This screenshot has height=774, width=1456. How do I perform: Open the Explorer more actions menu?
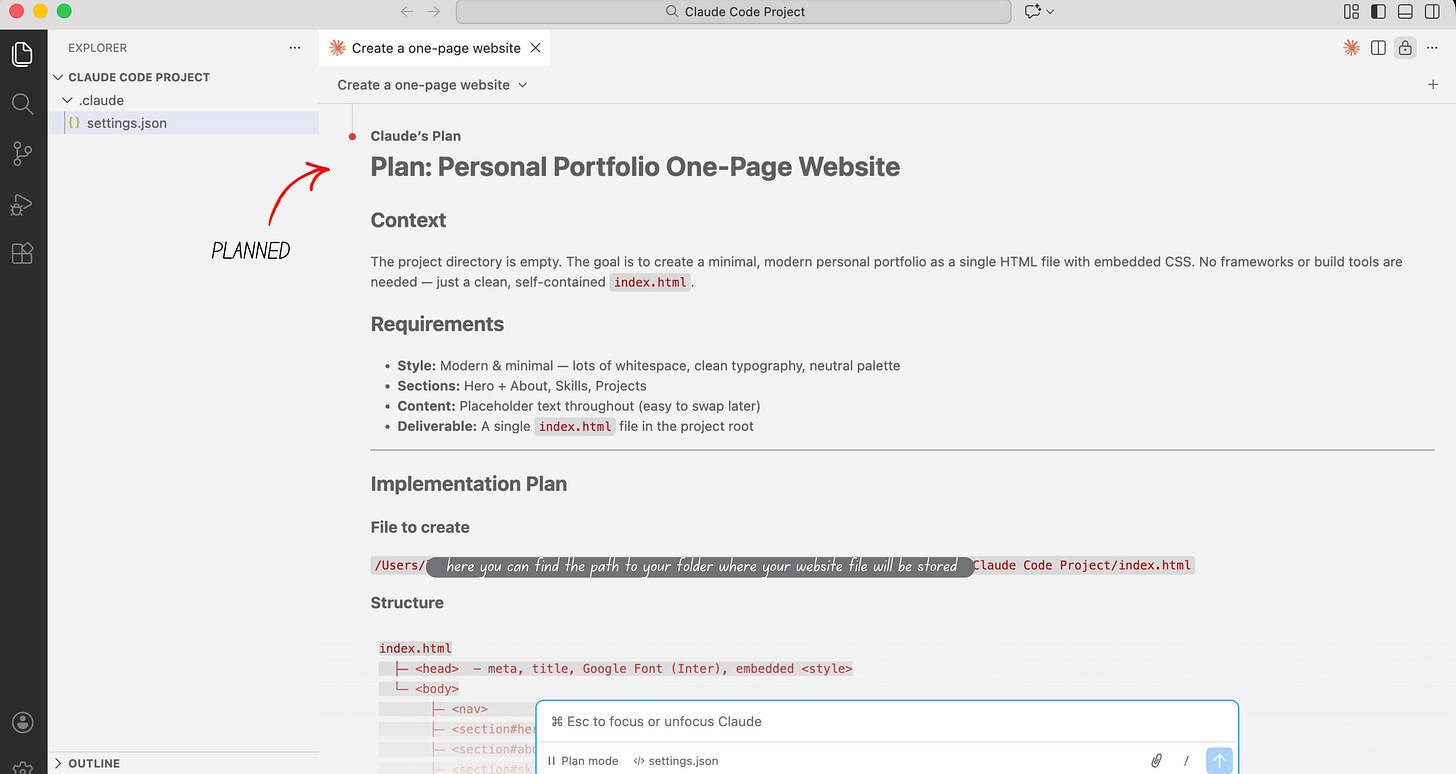point(294,47)
